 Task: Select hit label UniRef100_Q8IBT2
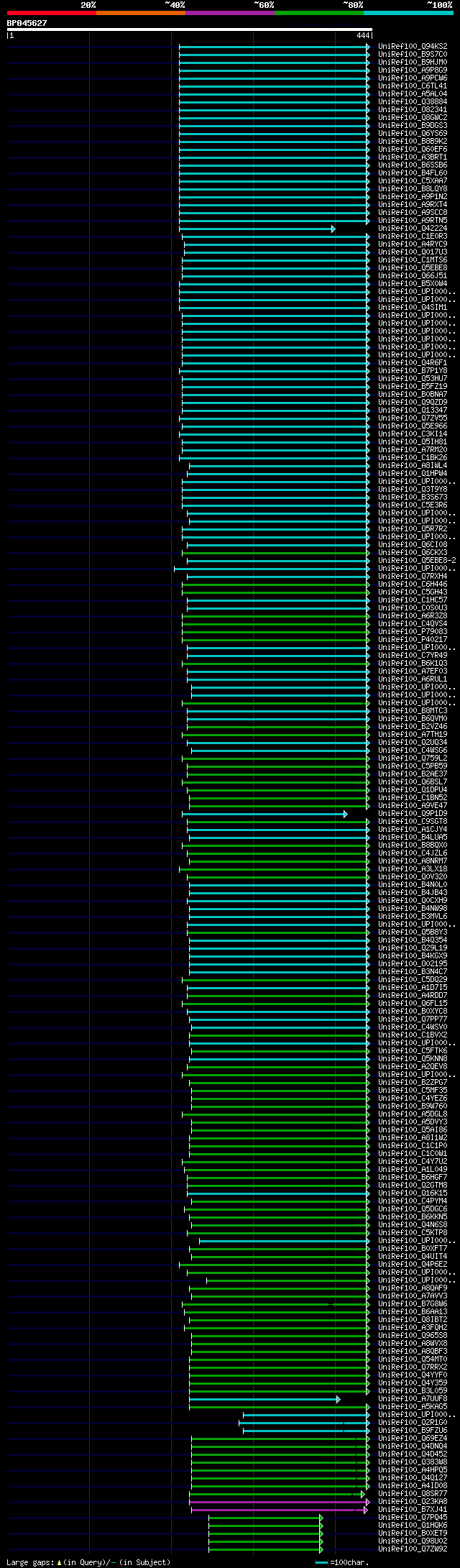click(413, 1319)
